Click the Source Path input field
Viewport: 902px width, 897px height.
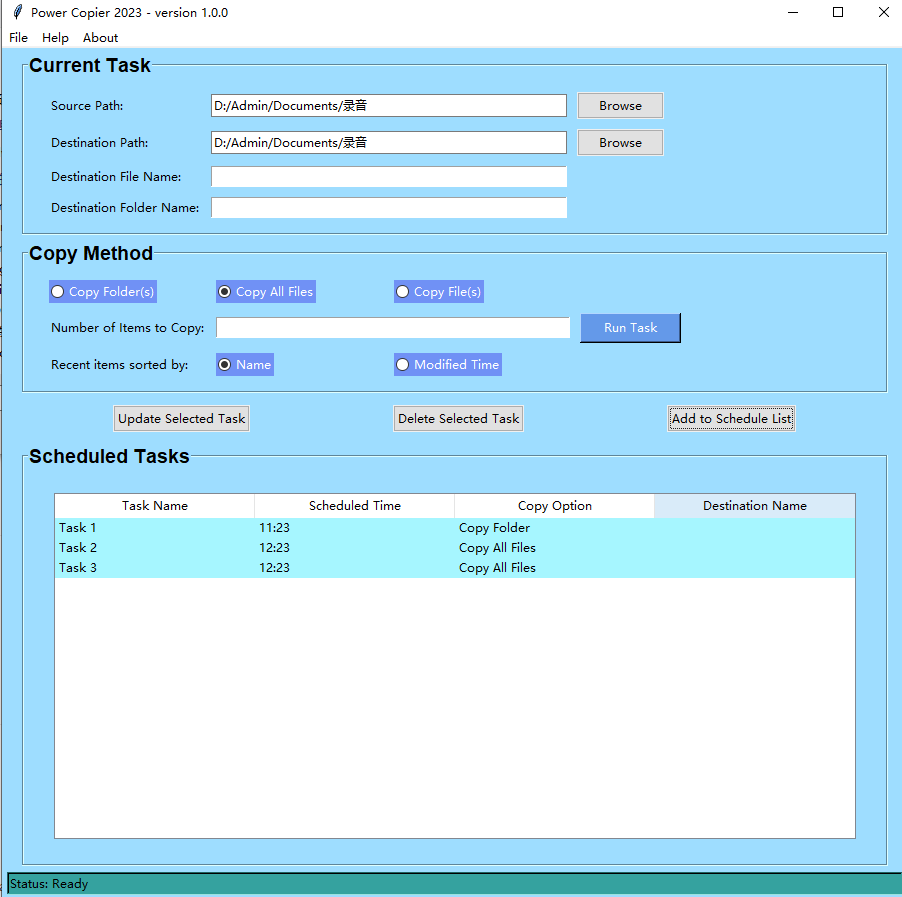(389, 105)
